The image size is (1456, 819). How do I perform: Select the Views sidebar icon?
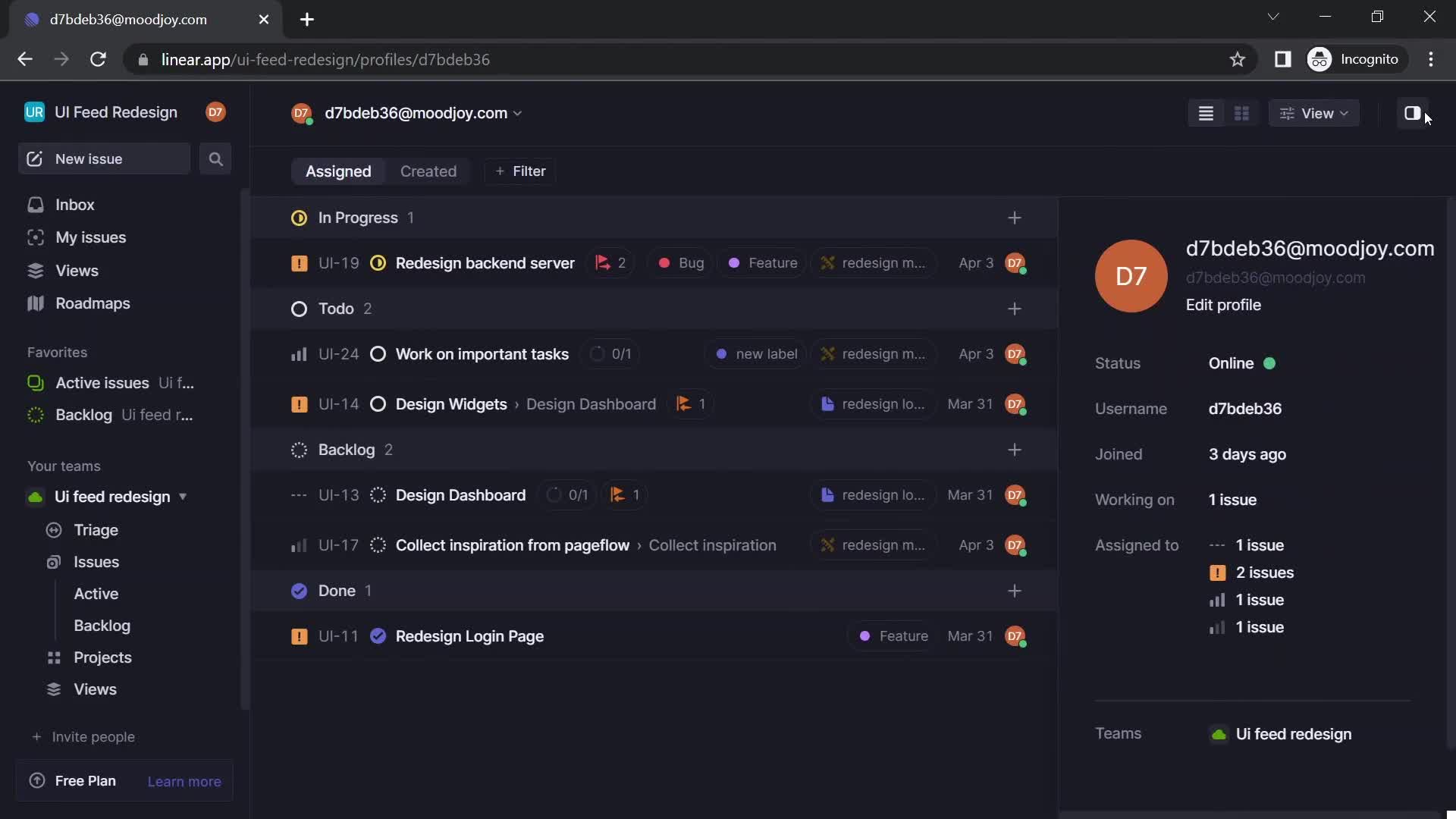click(x=36, y=271)
